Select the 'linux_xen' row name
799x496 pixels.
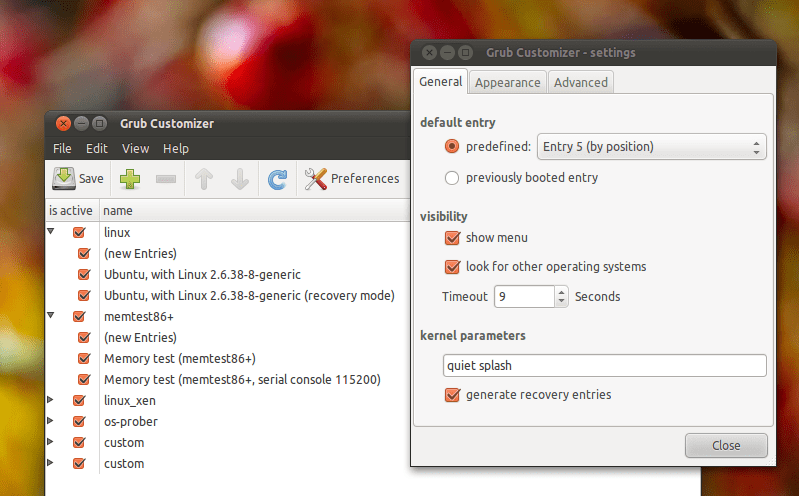point(130,401)
